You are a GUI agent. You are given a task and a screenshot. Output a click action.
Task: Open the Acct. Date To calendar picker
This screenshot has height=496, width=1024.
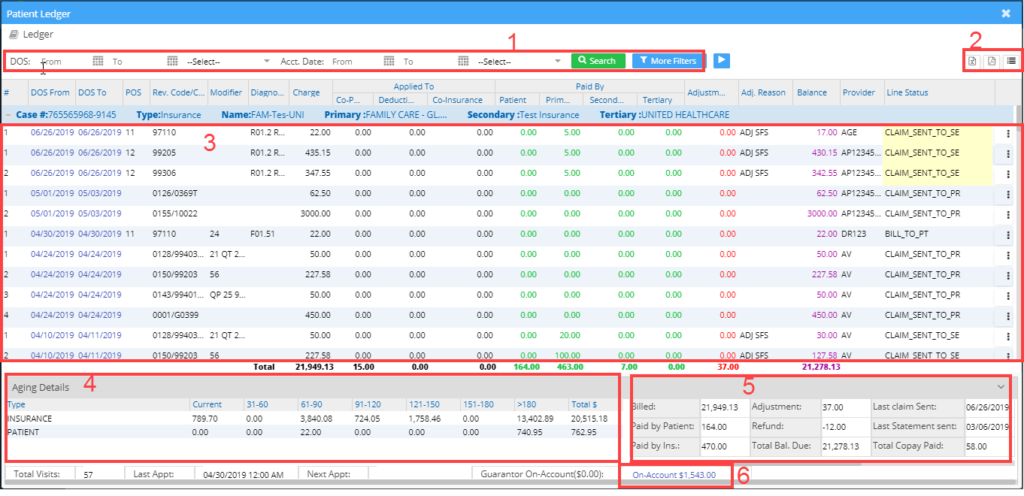point(463,61)
